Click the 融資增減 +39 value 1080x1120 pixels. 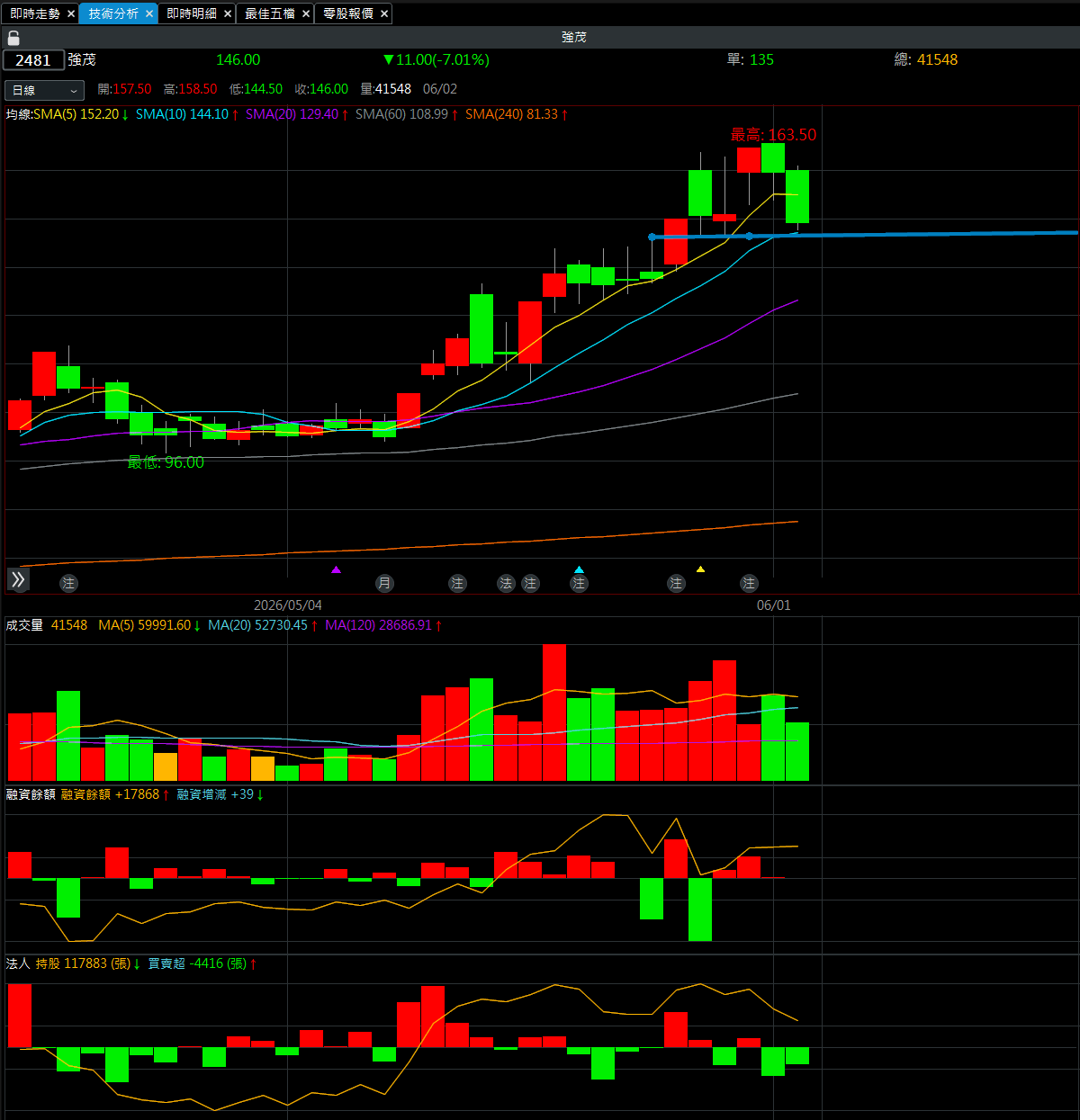[x=220, y=794]
